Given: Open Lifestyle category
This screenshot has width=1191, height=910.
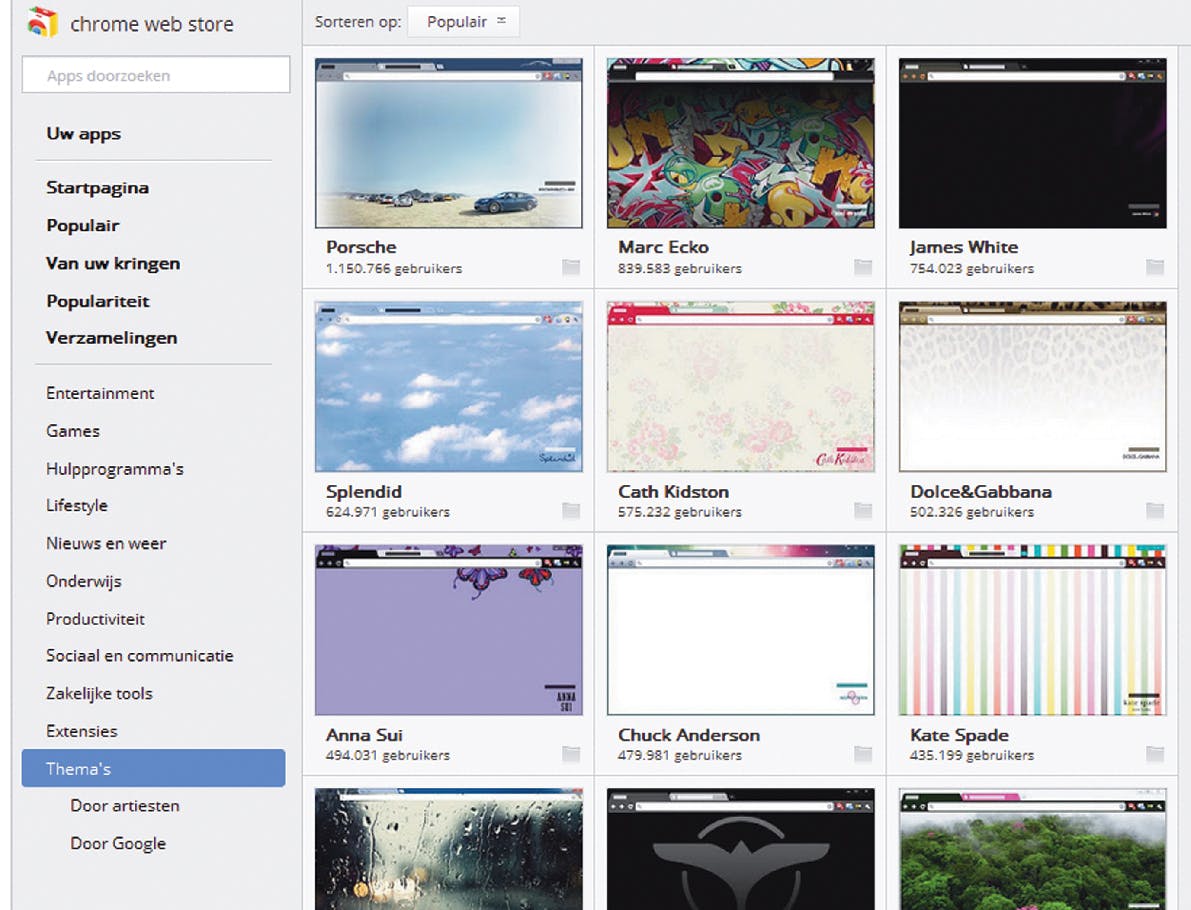Looking at the screenshot, I should 77,506.
